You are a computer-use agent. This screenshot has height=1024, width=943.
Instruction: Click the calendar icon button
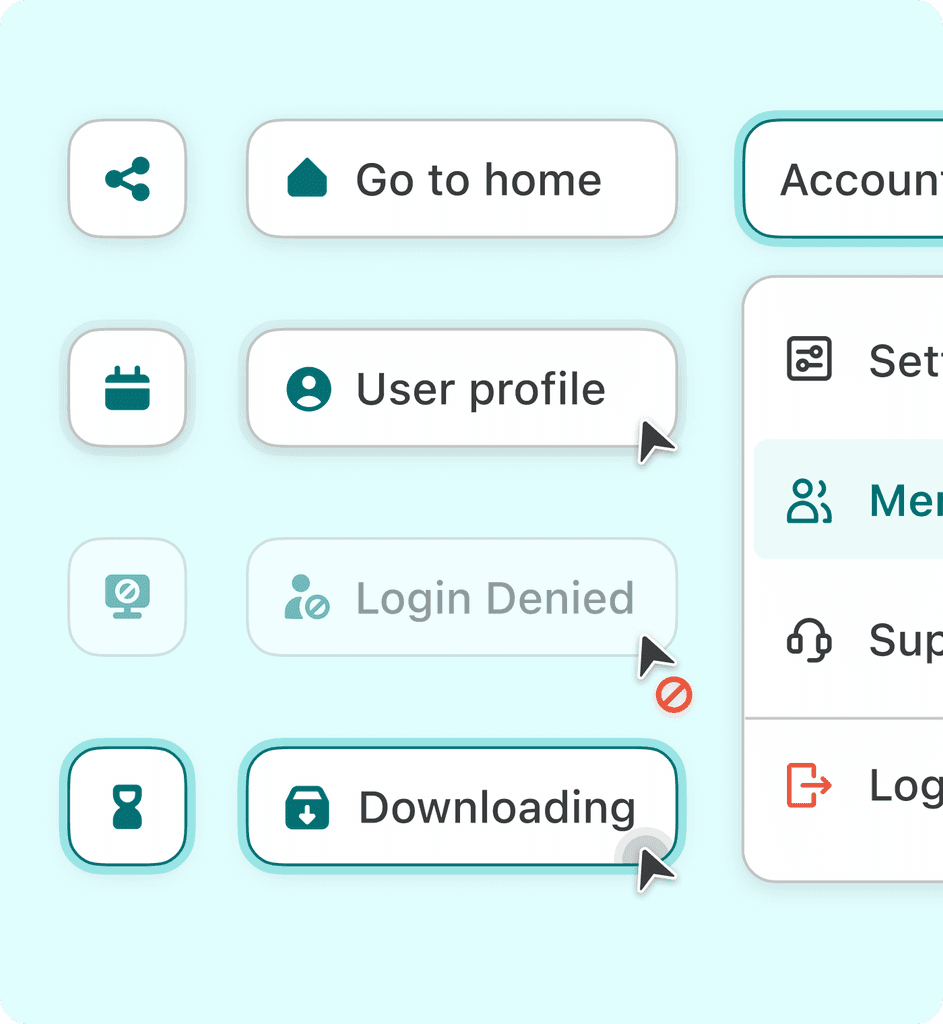(x=126, y=389)
